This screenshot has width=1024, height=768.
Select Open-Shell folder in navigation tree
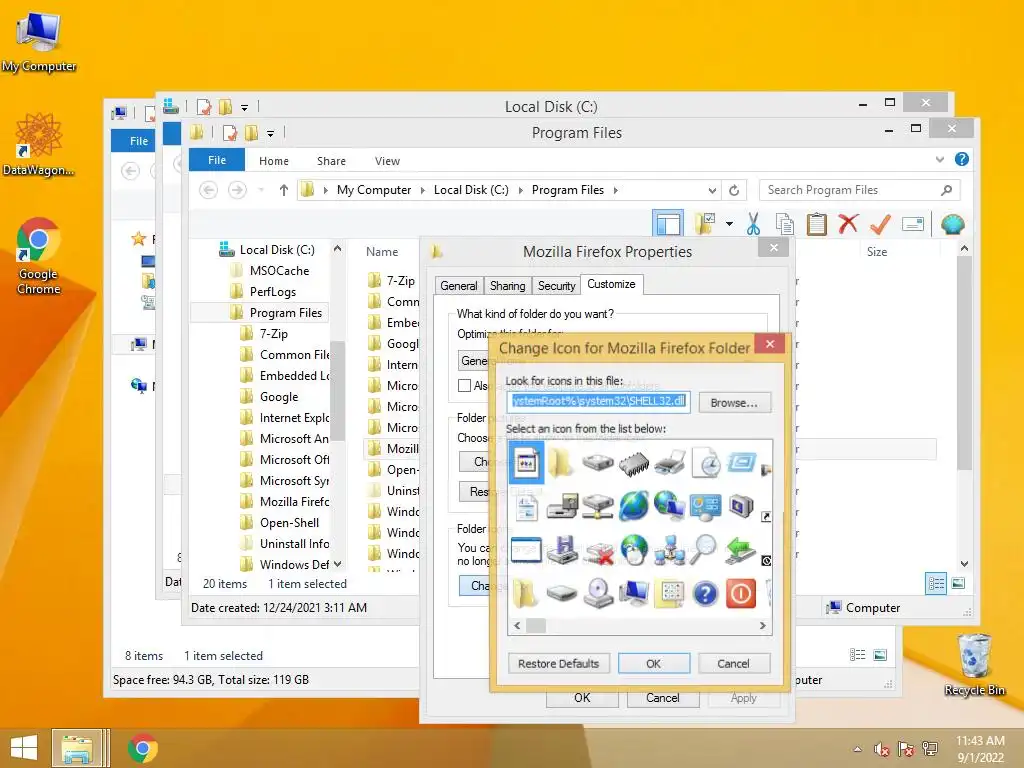(x=289, y=522)
